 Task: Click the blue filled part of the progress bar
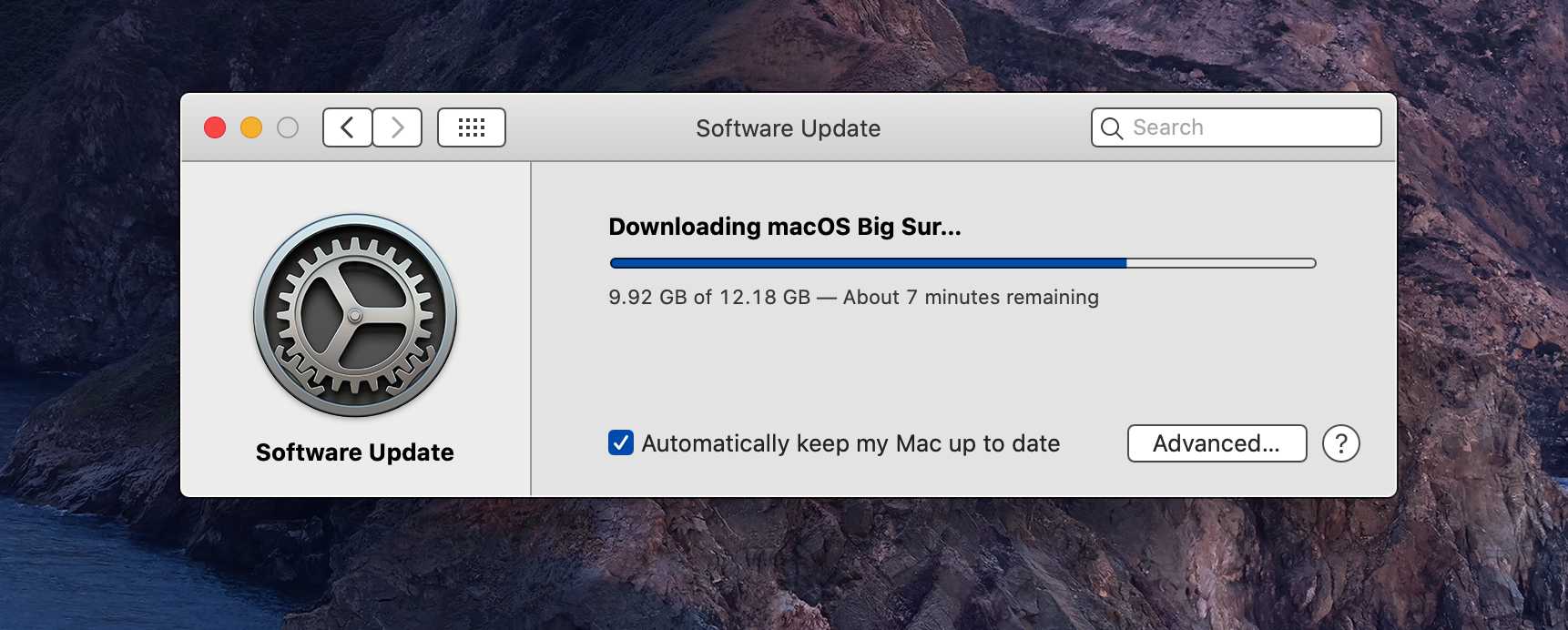point(868,263)
